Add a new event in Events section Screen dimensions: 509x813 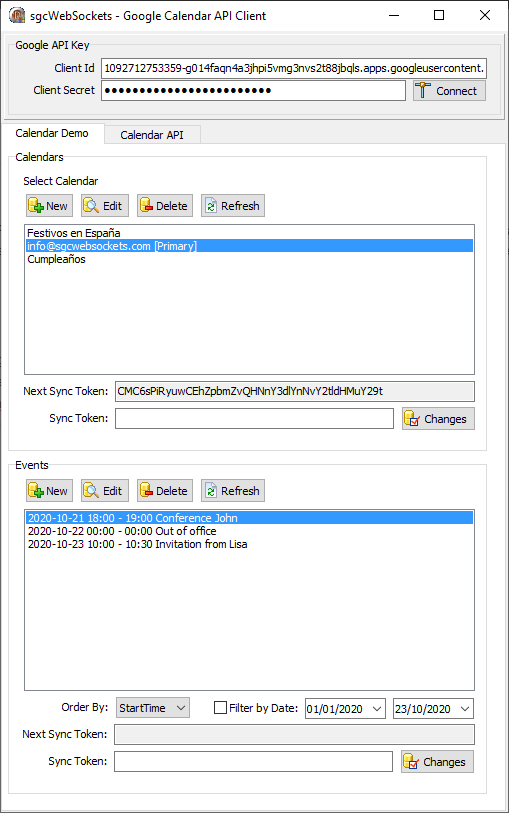(x=49, y=490)
